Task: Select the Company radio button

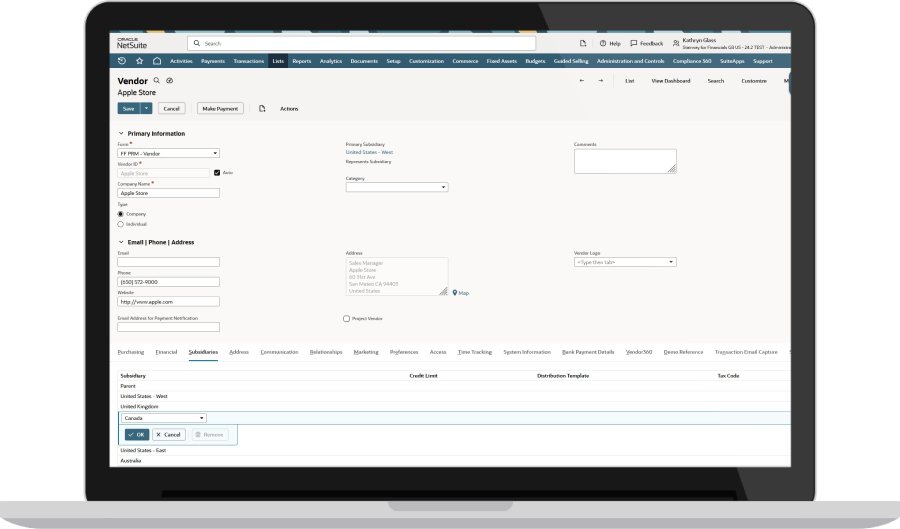Action: 121,214
